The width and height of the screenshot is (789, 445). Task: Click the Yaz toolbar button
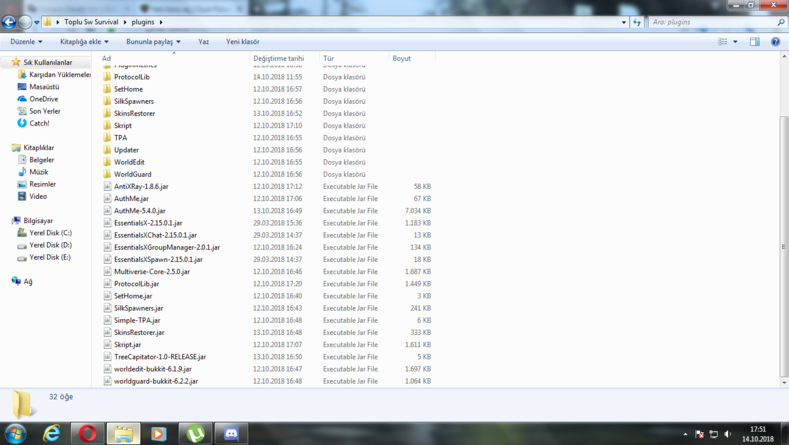203,42
